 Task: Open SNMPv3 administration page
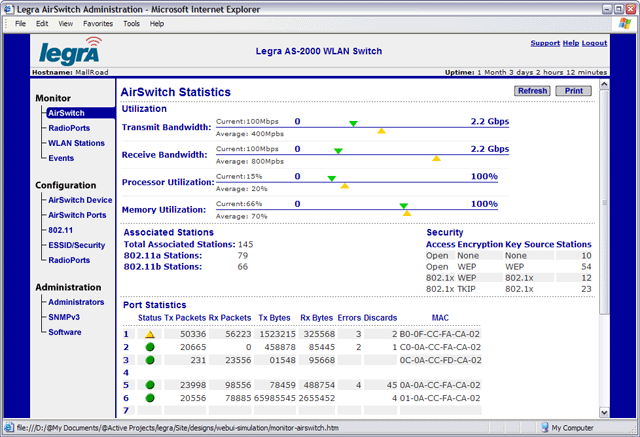[64, 317]
